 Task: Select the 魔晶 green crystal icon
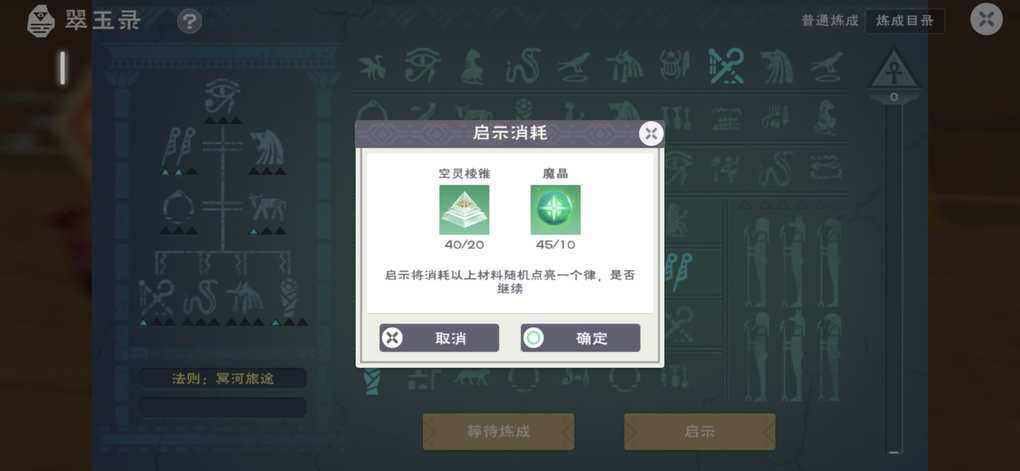point(556,209)
